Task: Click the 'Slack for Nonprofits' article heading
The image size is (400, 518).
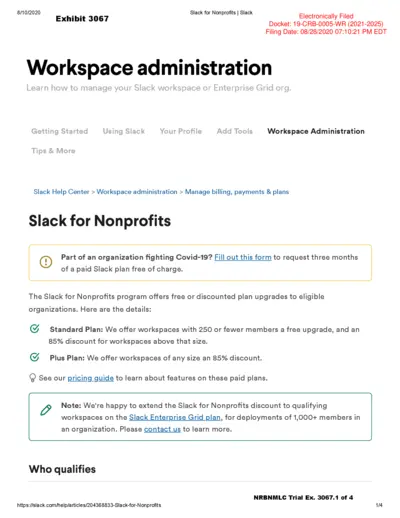Action: click(x=100, y=221)
